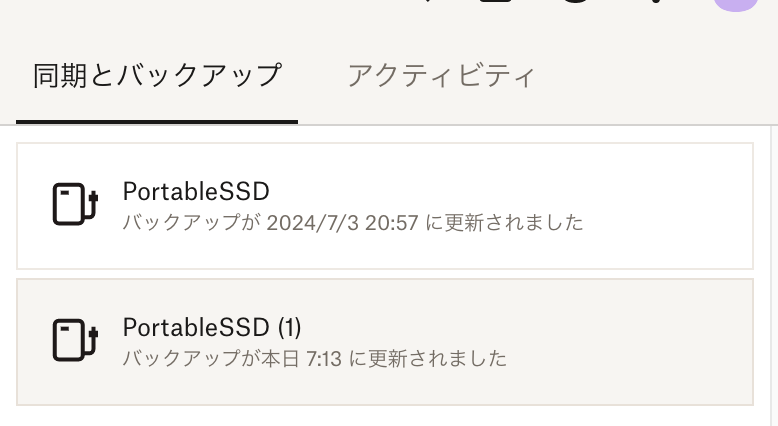778x426 pixels.
Task: Open the アクティビティ tab
Action: (x=441, y=76)
